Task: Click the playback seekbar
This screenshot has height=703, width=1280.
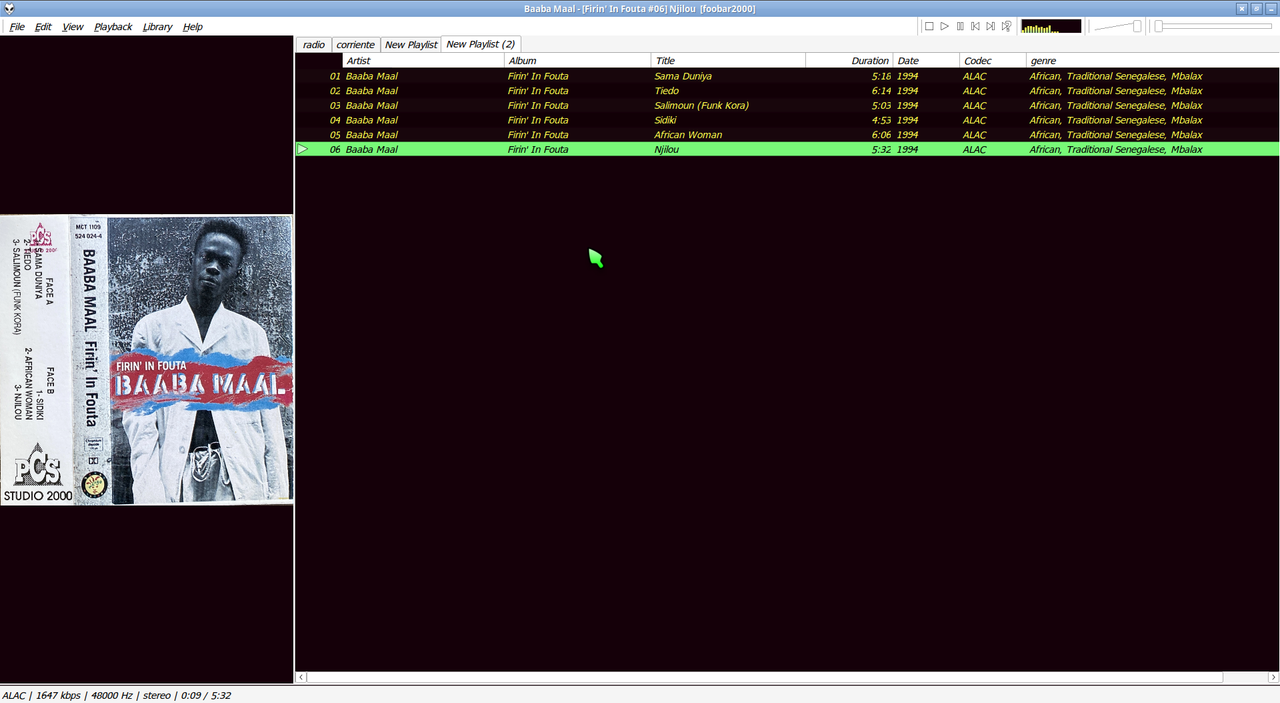Action: tap(1213, 26)
